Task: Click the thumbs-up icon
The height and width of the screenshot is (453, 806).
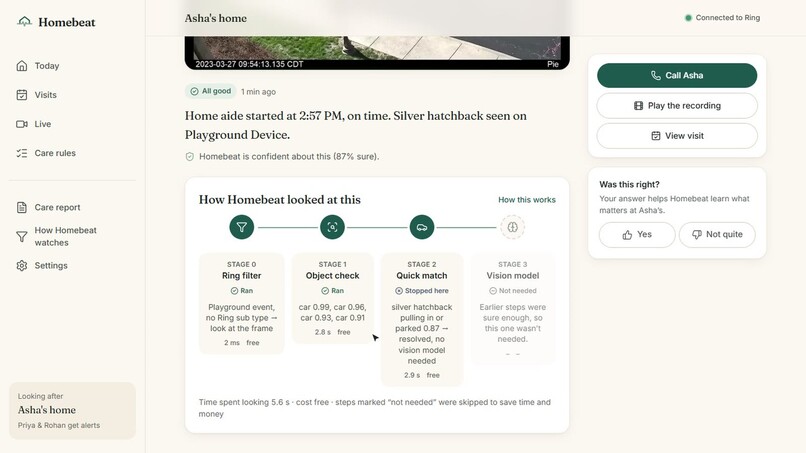Action: tap(627, 235)
